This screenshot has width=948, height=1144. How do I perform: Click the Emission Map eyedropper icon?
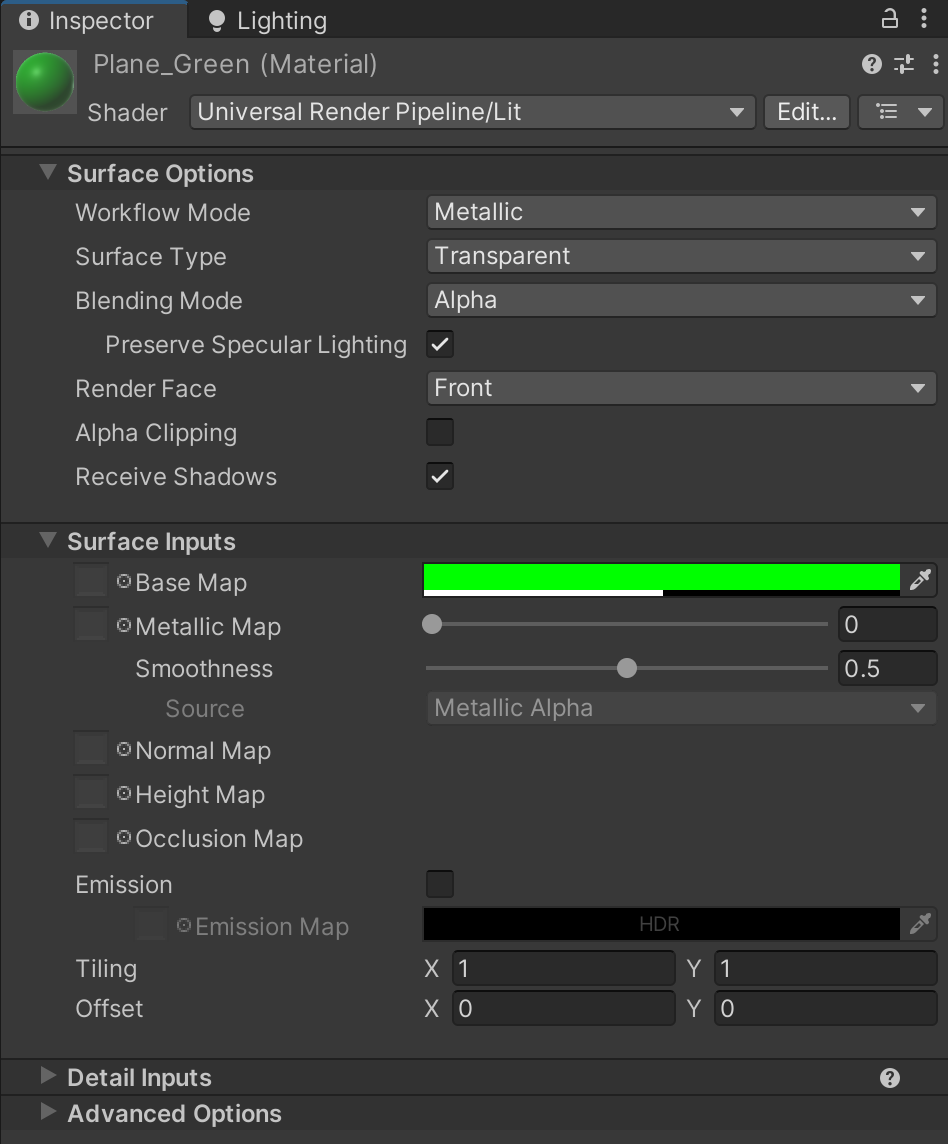click(x=920, y=924)
